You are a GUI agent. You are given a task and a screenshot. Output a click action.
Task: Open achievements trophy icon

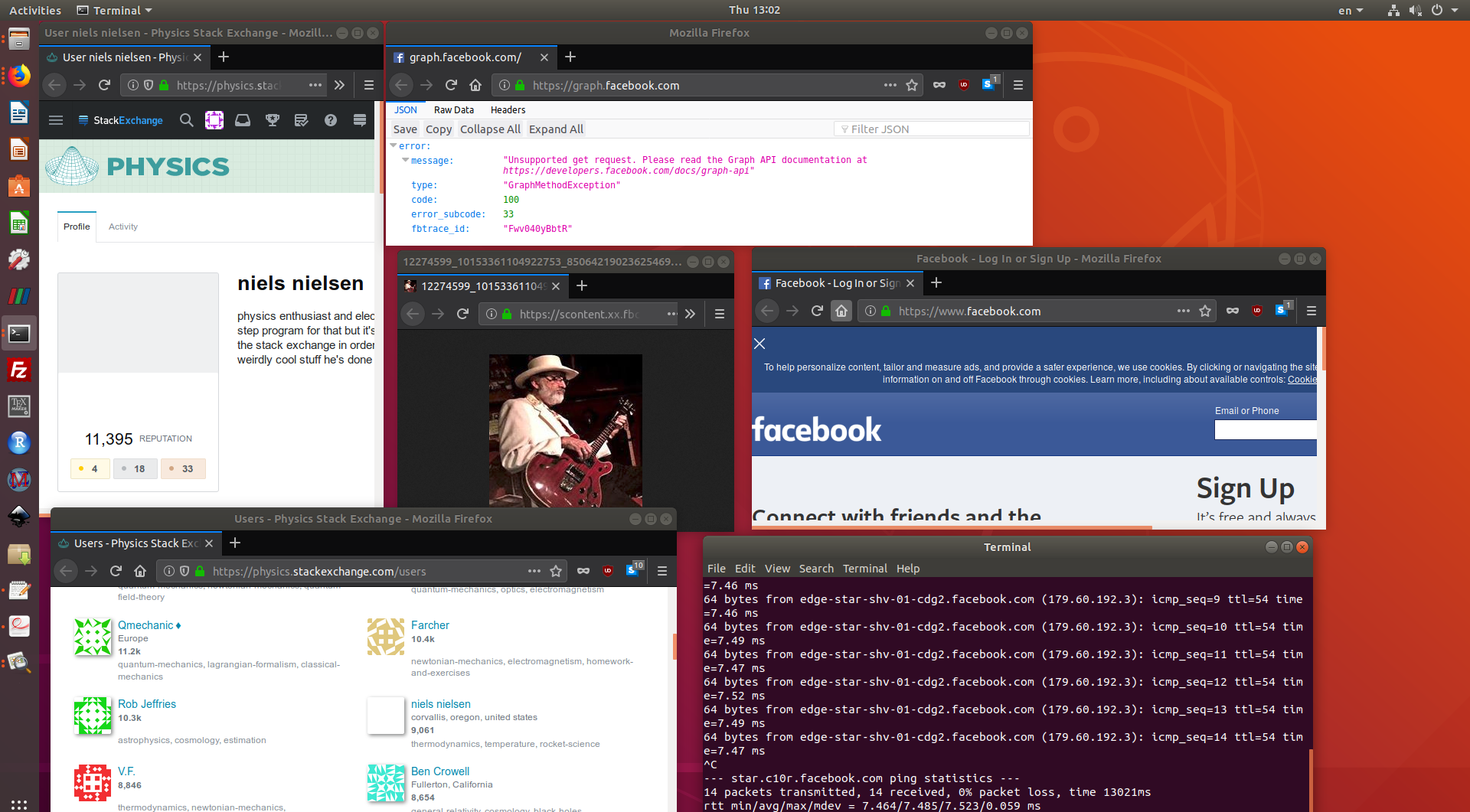coord(272,120)
